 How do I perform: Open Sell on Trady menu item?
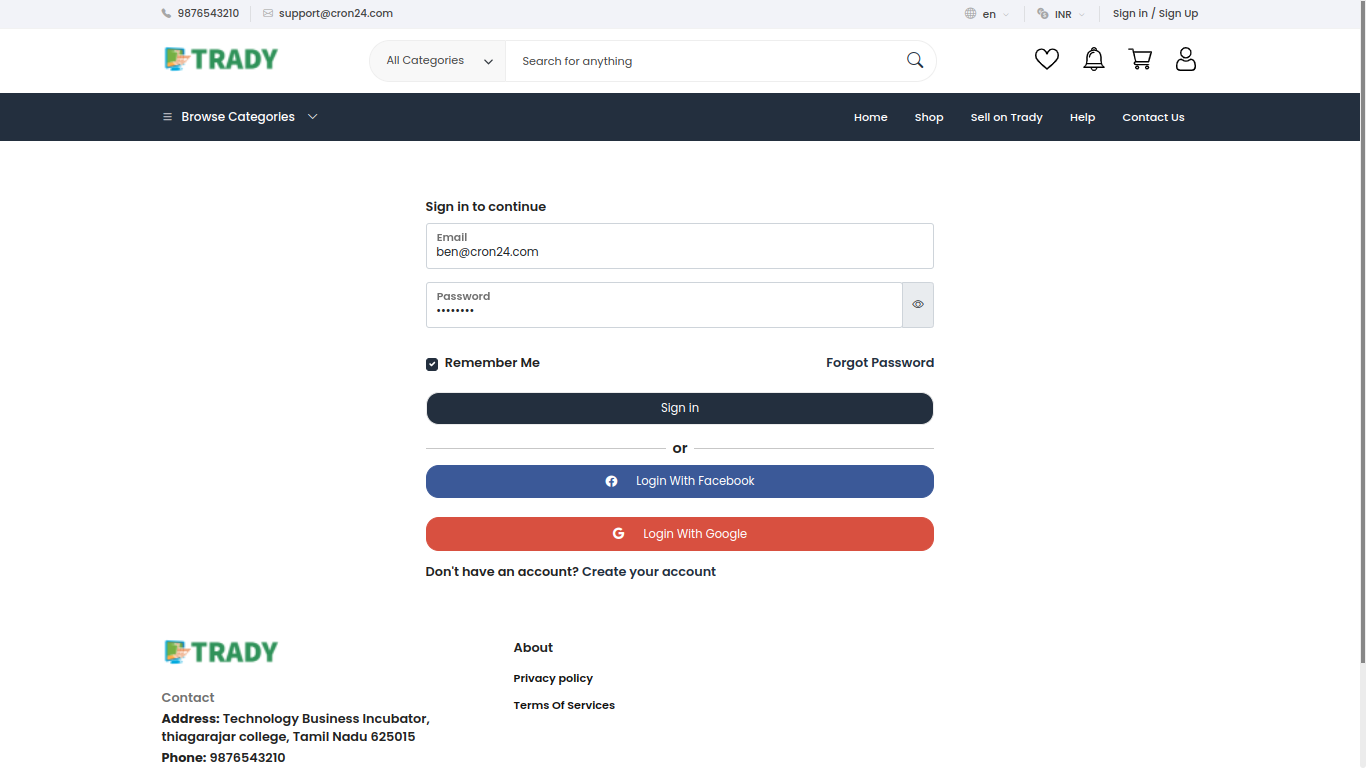pyautogui.click(x=1006, y=117)
